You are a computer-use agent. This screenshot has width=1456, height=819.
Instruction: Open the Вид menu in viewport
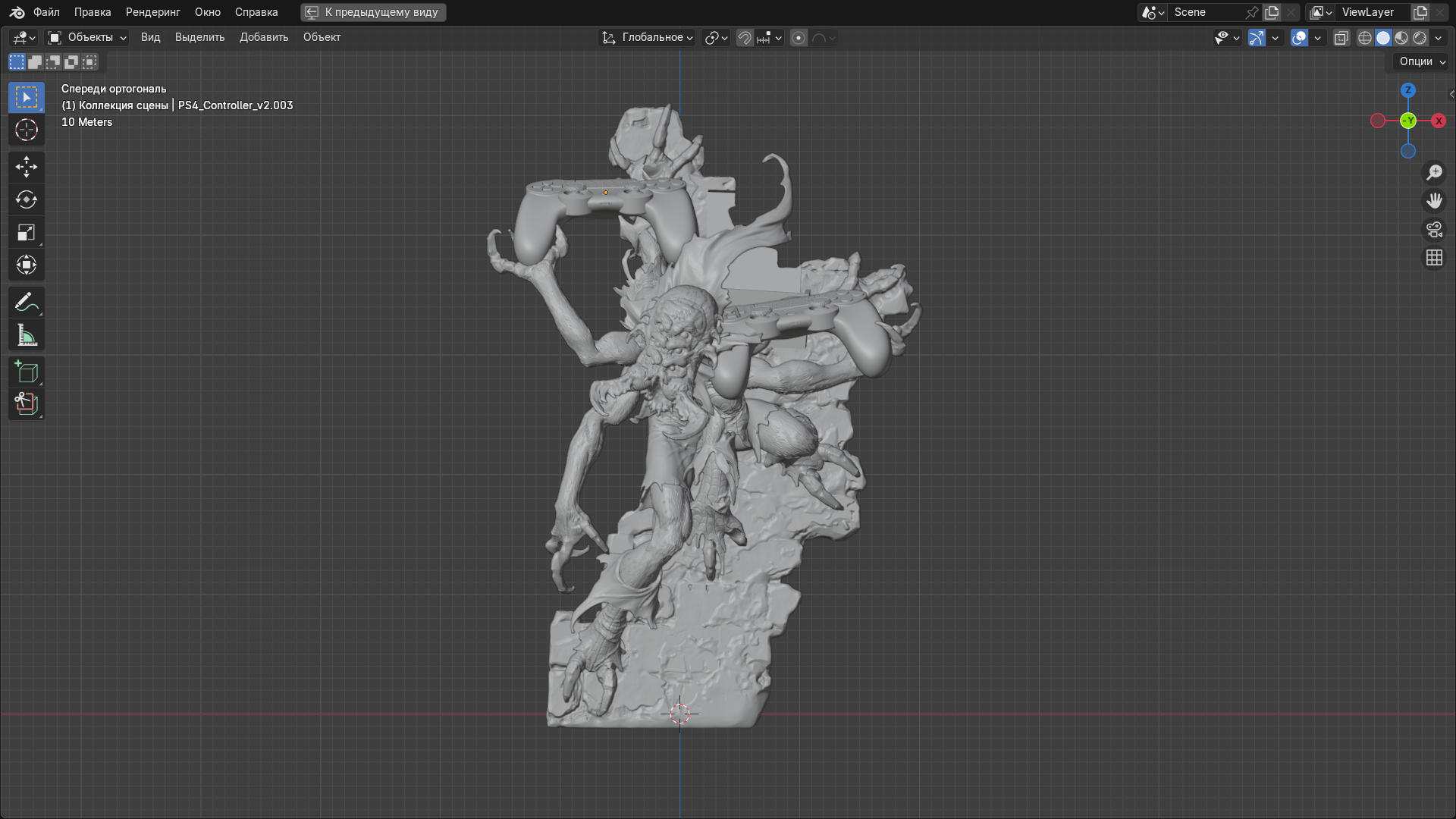(x=150, y=37)
